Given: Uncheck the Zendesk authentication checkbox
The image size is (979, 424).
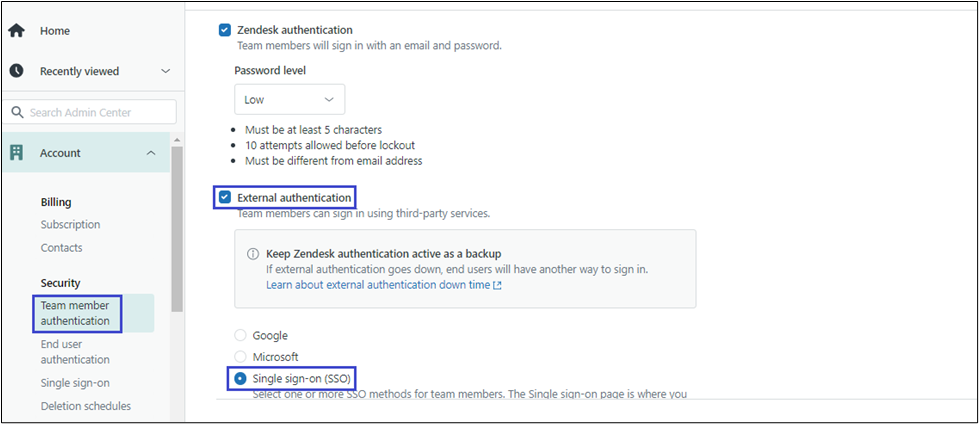Looking at the screenshot, I should pos(225,30).
